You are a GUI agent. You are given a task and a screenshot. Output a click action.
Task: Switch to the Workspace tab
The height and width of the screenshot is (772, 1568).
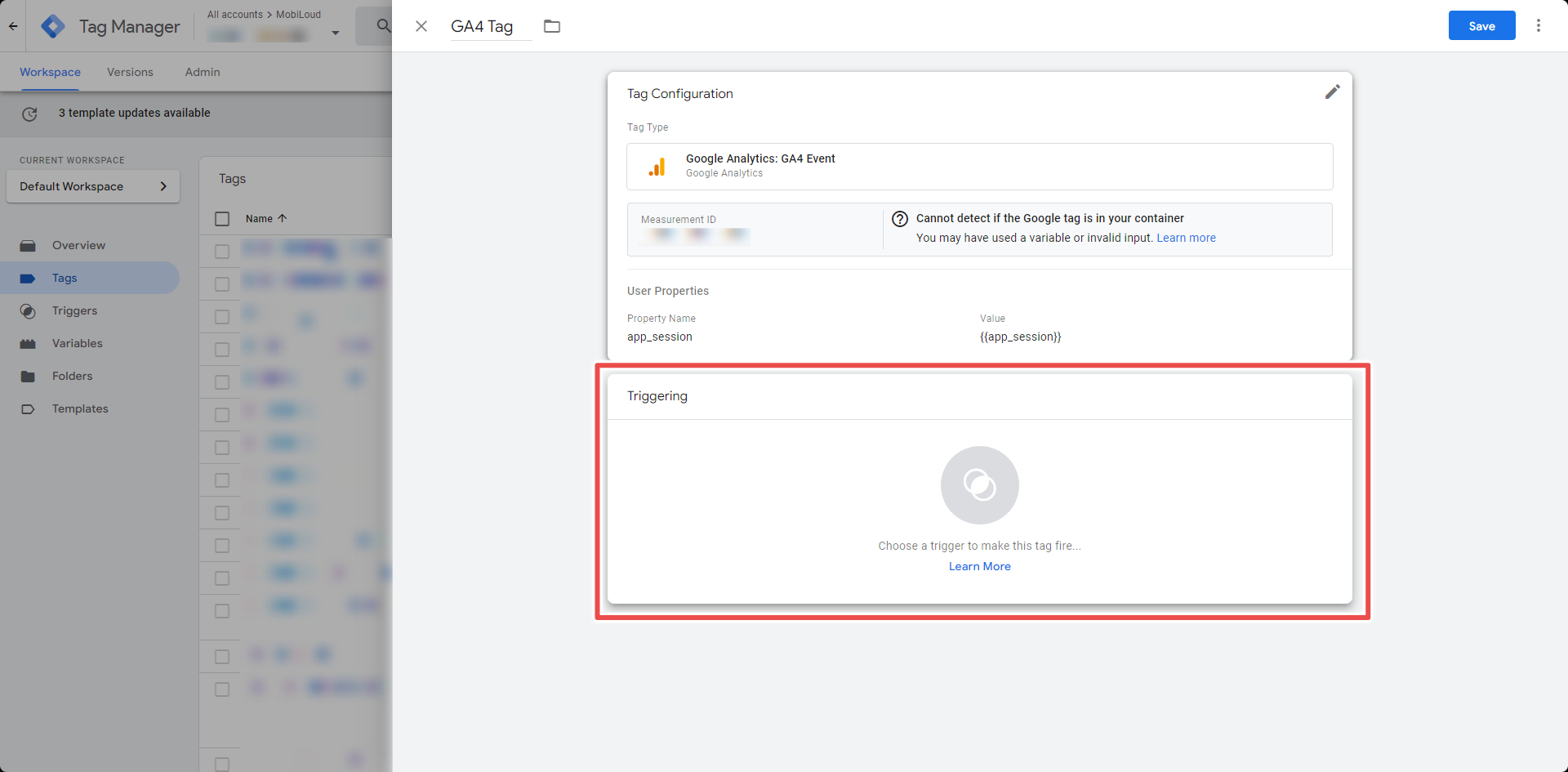(50, 72)
